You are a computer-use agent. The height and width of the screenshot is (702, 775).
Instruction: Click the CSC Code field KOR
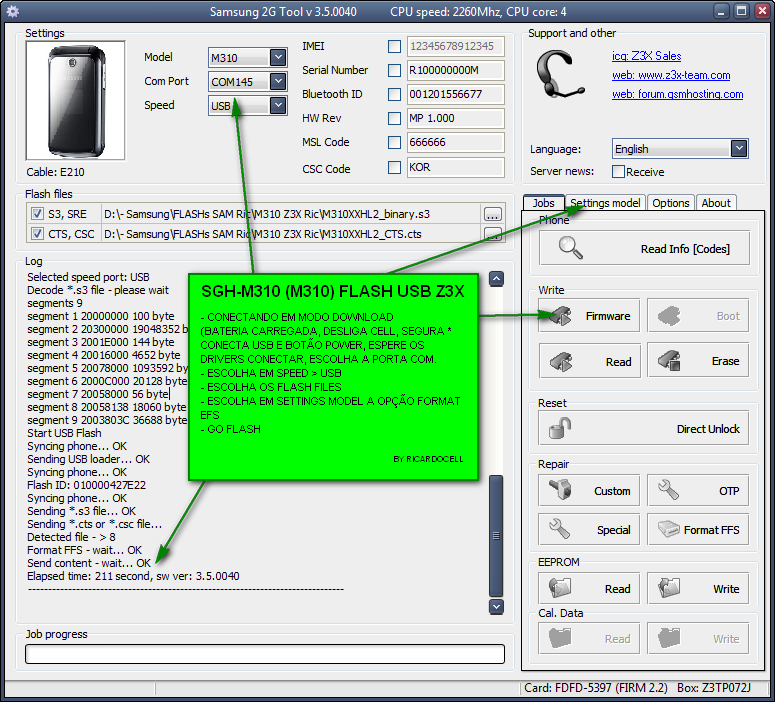456,167
